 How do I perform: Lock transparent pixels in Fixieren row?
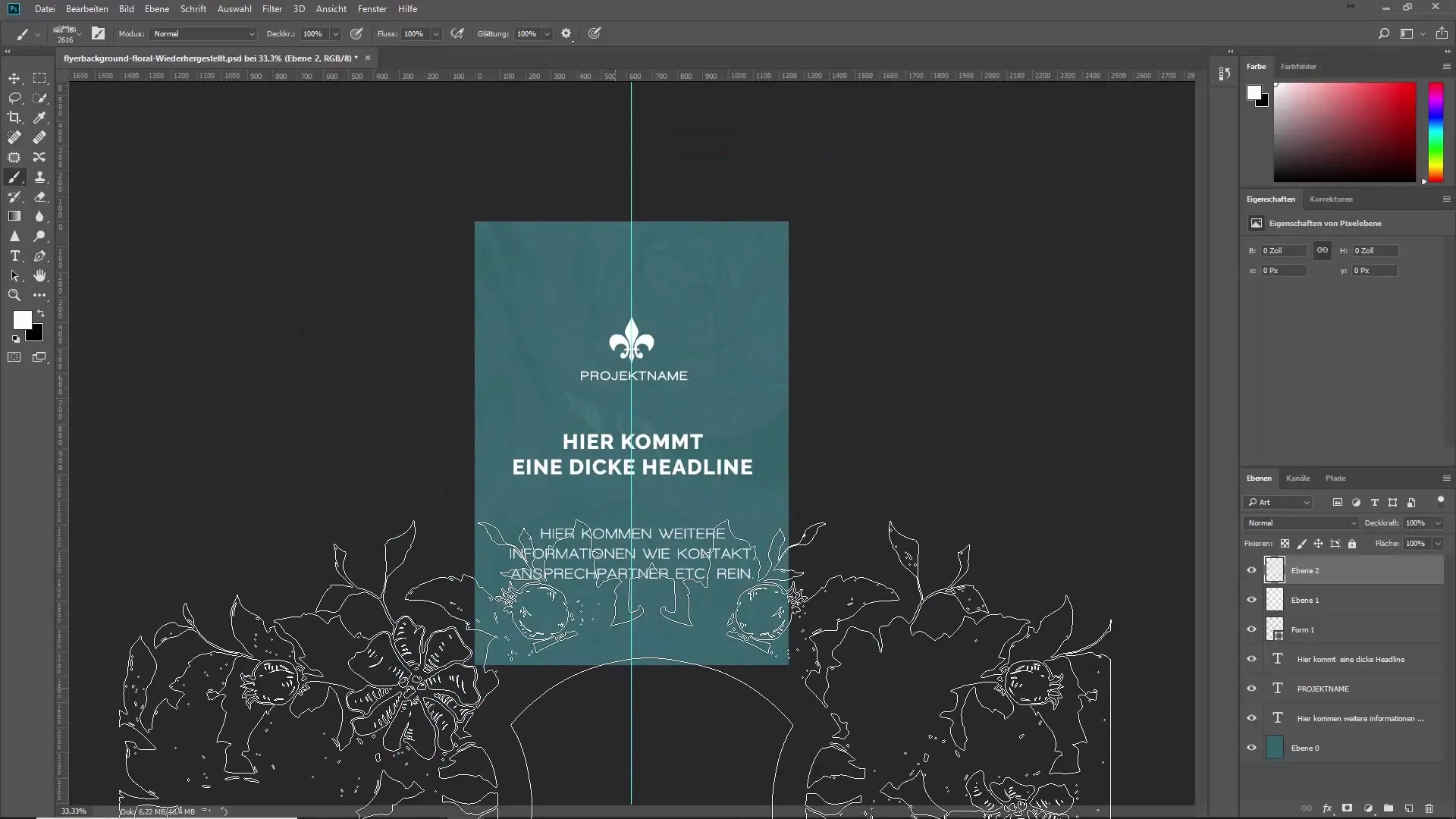tap(1285, 544)
